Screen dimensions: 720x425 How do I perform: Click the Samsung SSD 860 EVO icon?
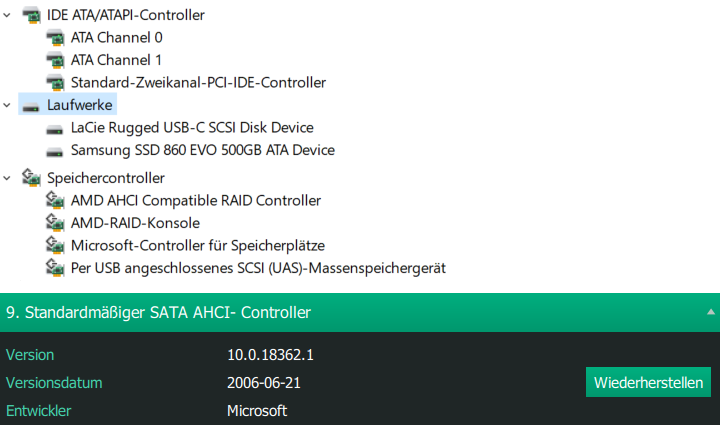tap(54, 151)
